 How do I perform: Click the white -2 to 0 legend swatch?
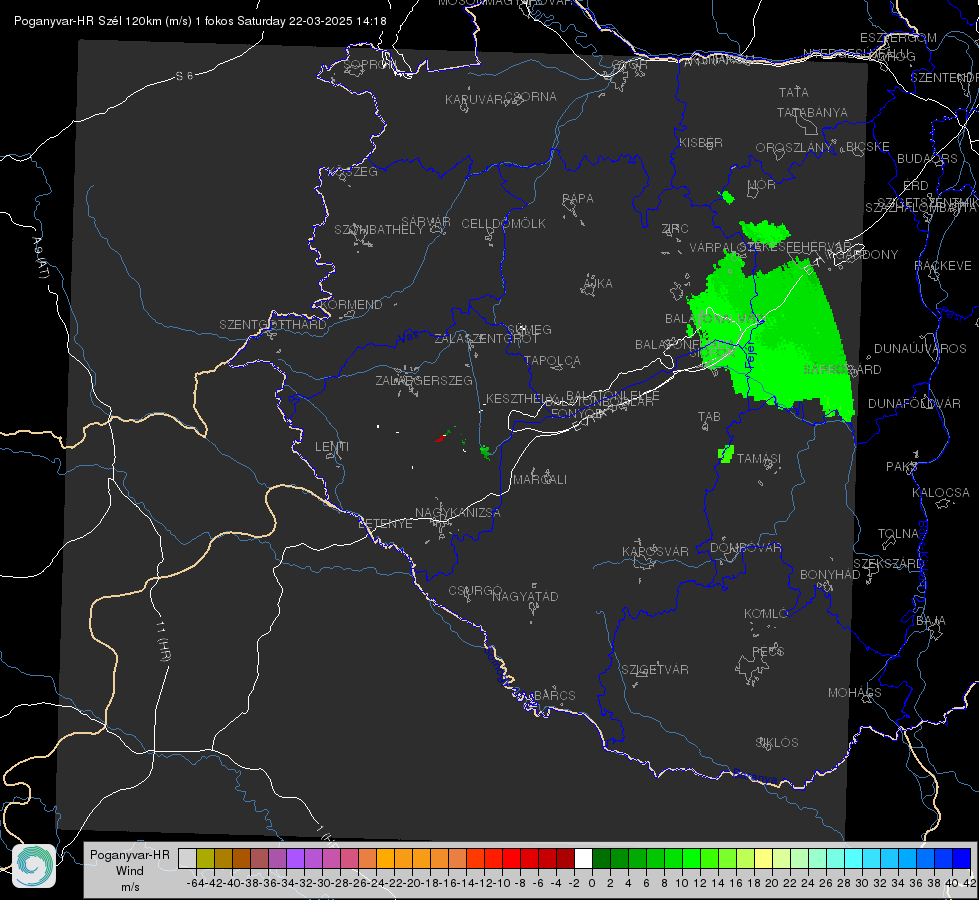(x=583, y=858)
